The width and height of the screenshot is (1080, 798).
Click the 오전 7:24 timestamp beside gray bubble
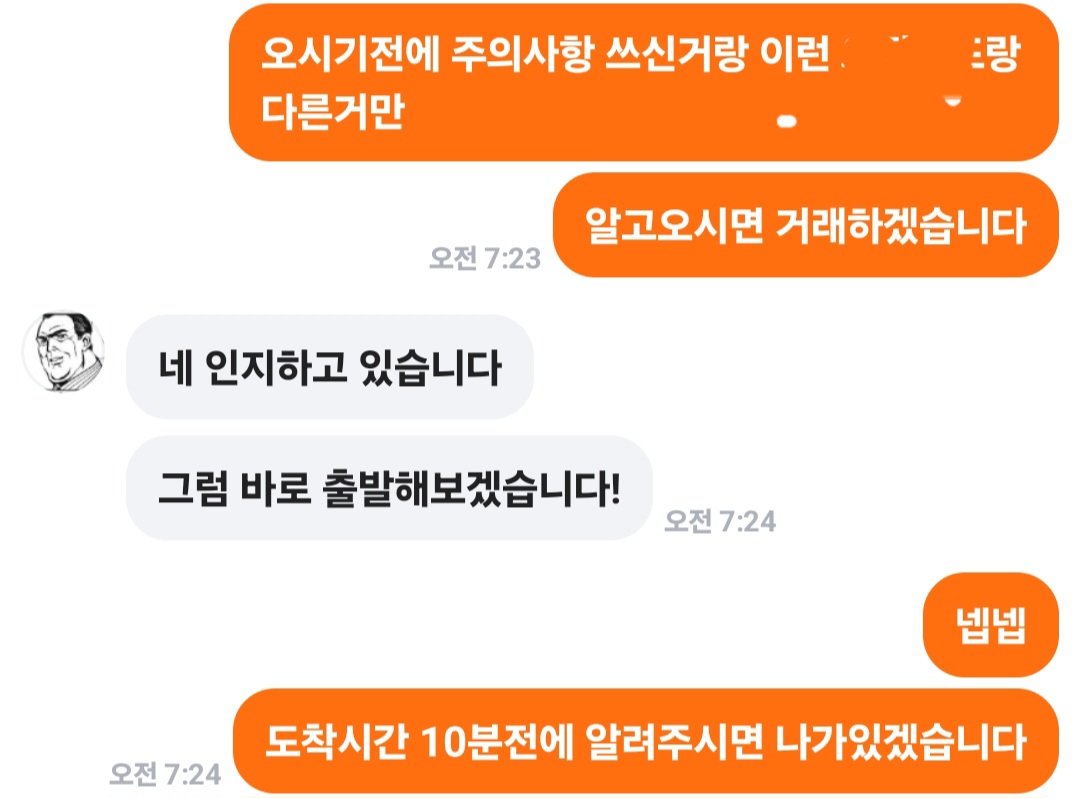[x=720, y=521]
